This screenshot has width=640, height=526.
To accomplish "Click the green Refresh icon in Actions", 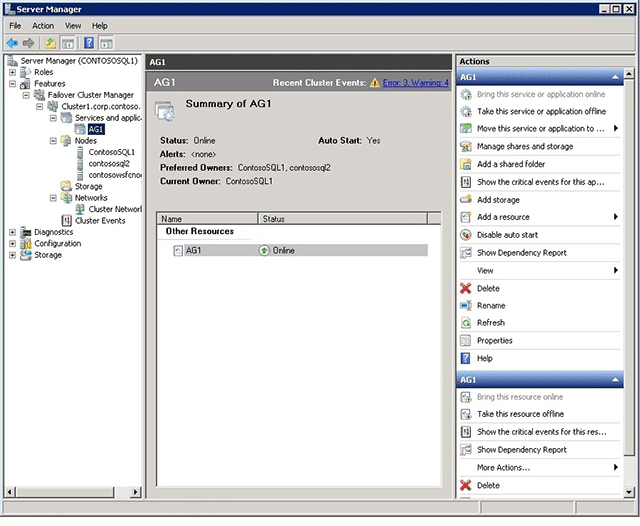I will [466, 323].
